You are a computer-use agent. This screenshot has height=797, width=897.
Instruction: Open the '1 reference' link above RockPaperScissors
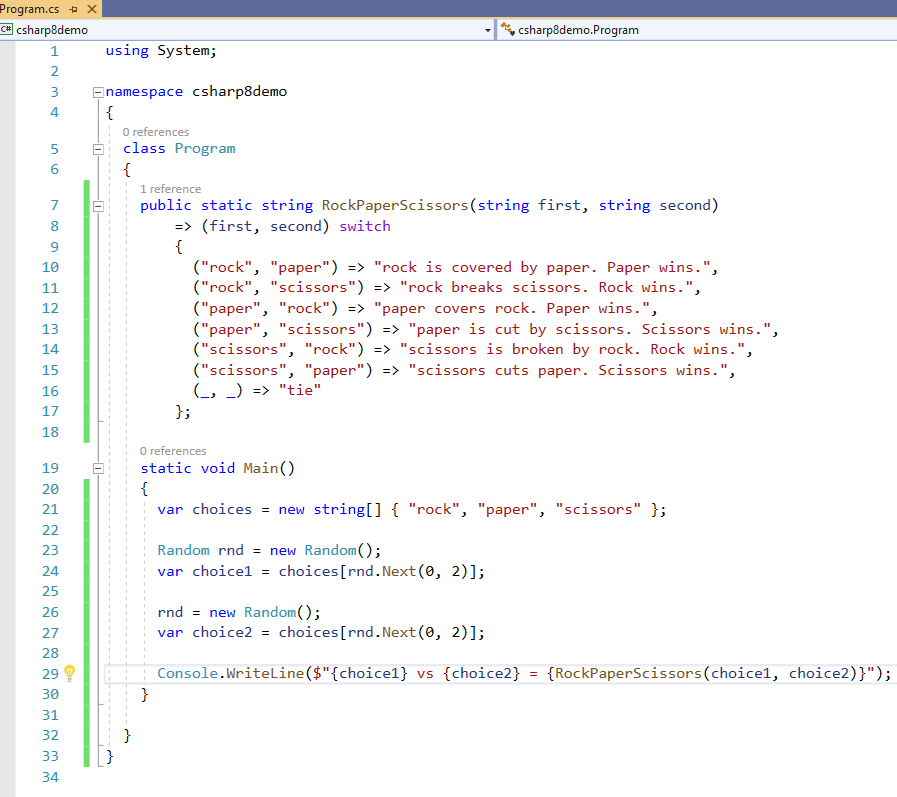170,189
